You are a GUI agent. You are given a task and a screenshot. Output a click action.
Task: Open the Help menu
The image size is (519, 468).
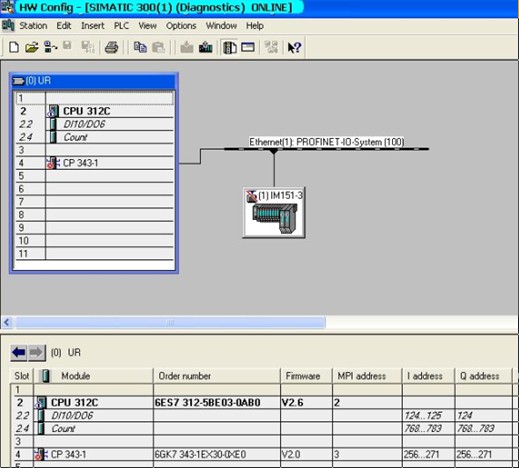[255, 26]
